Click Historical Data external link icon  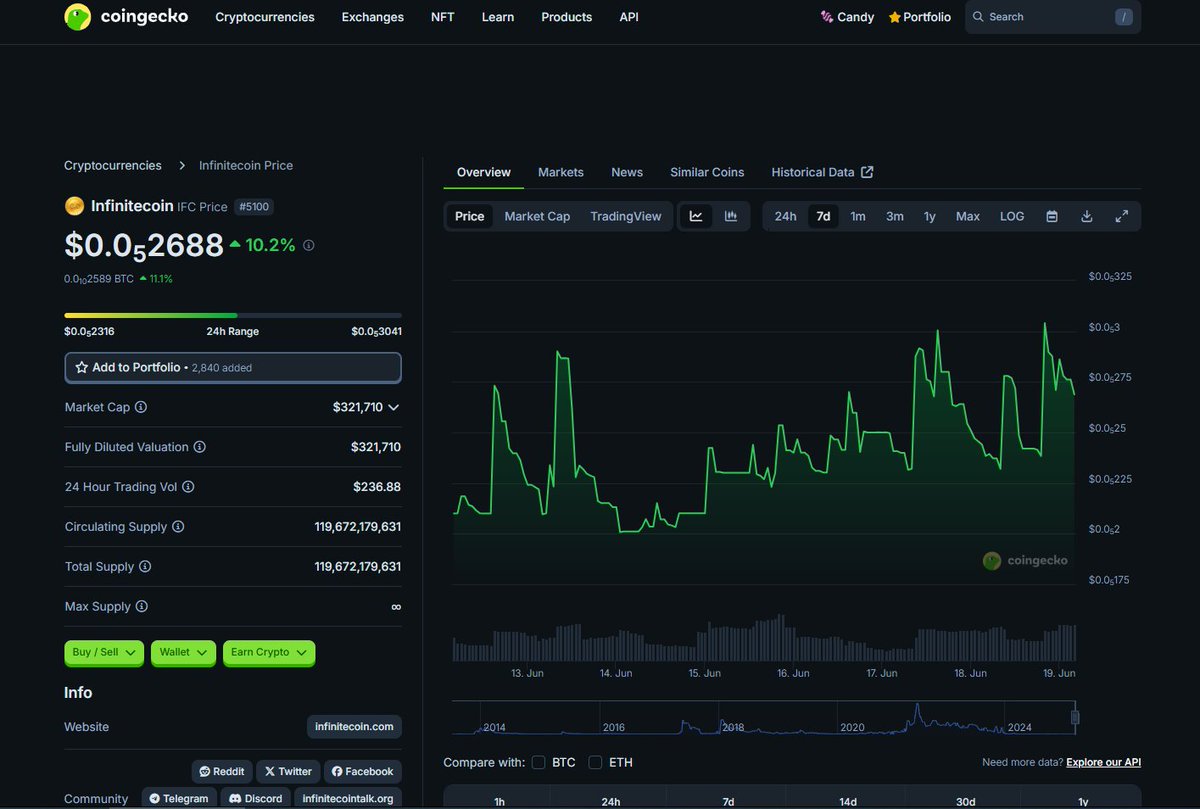pos(867,172)
